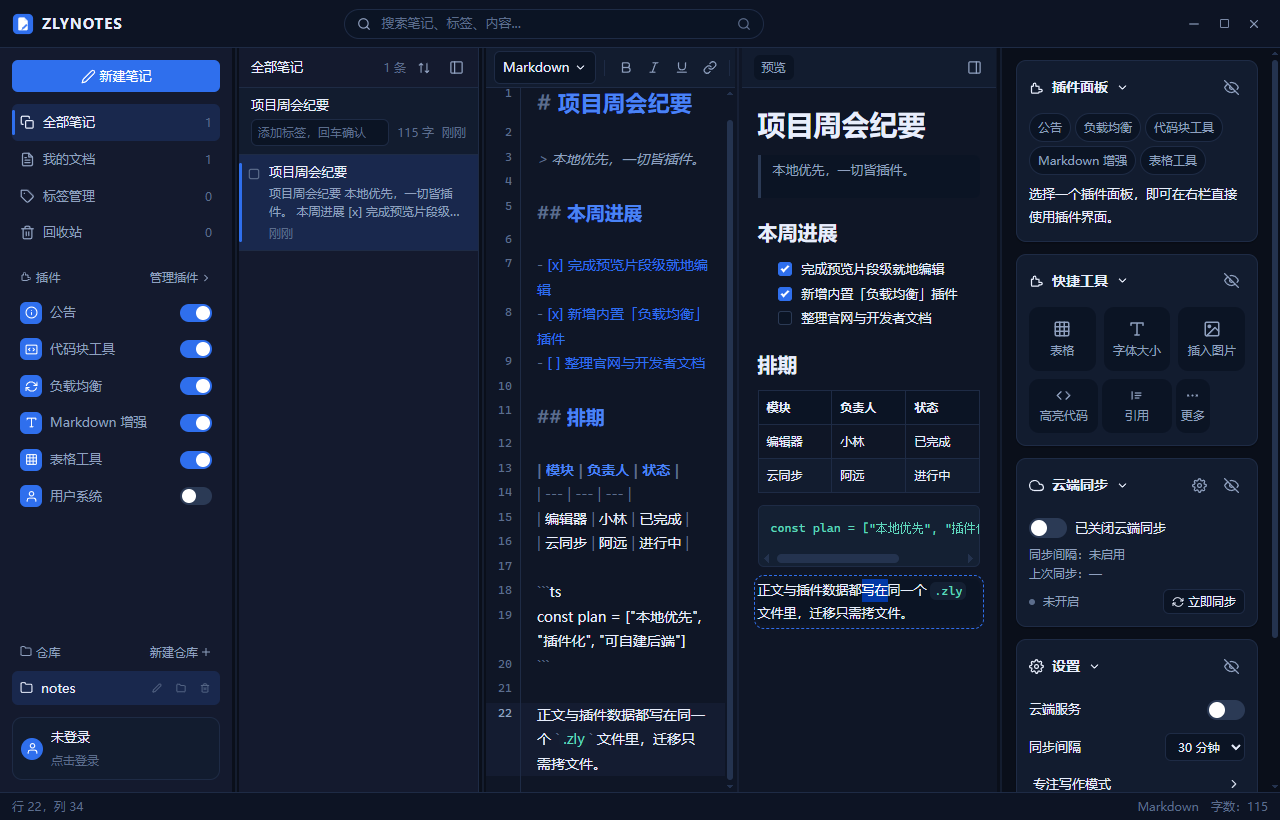Click 新建仓库 + to add a vault
1280x820 pixels.
tap(180, 652)
